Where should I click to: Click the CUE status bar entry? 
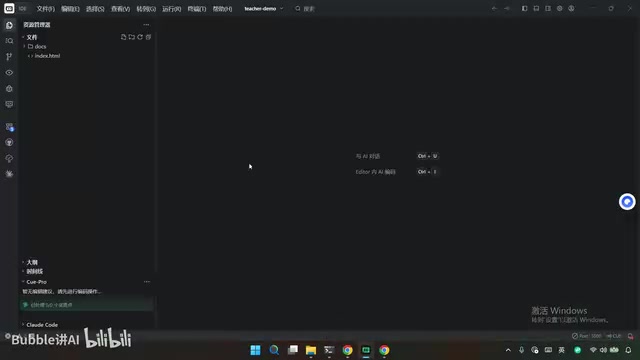point(614,336)
